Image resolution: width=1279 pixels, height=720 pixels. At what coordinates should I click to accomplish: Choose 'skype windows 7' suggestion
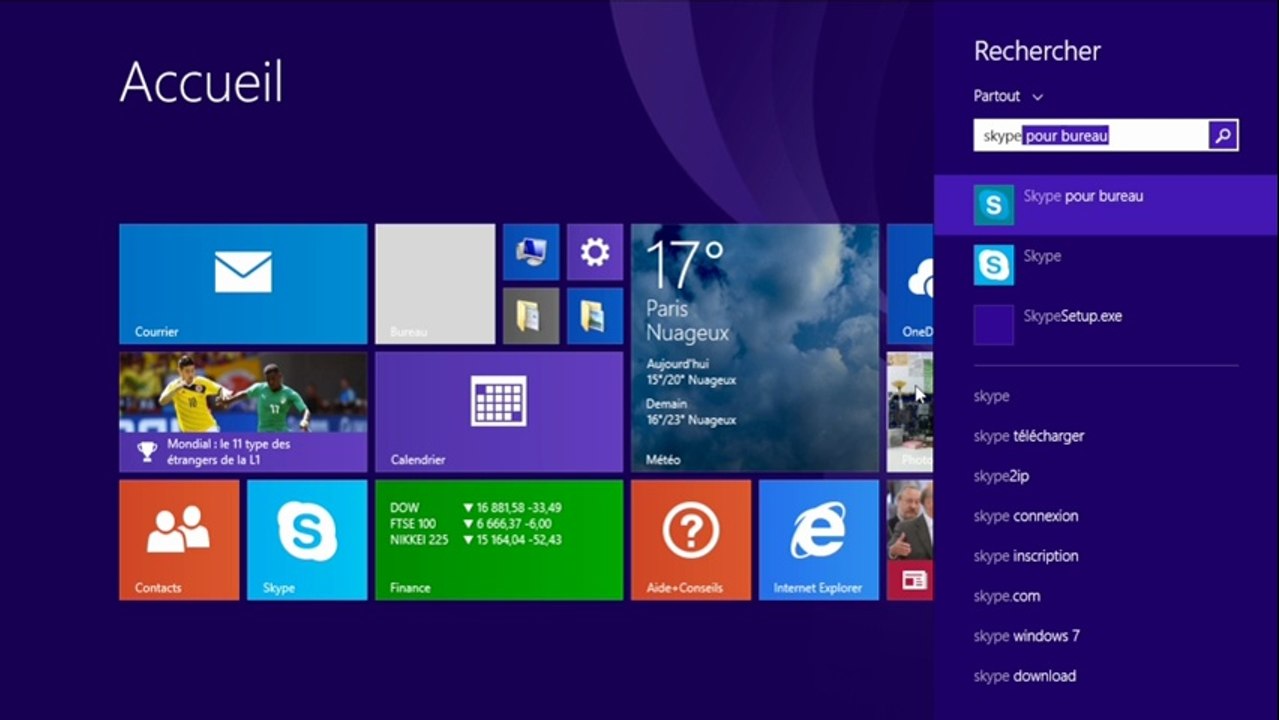click(x=1027, y=636)
